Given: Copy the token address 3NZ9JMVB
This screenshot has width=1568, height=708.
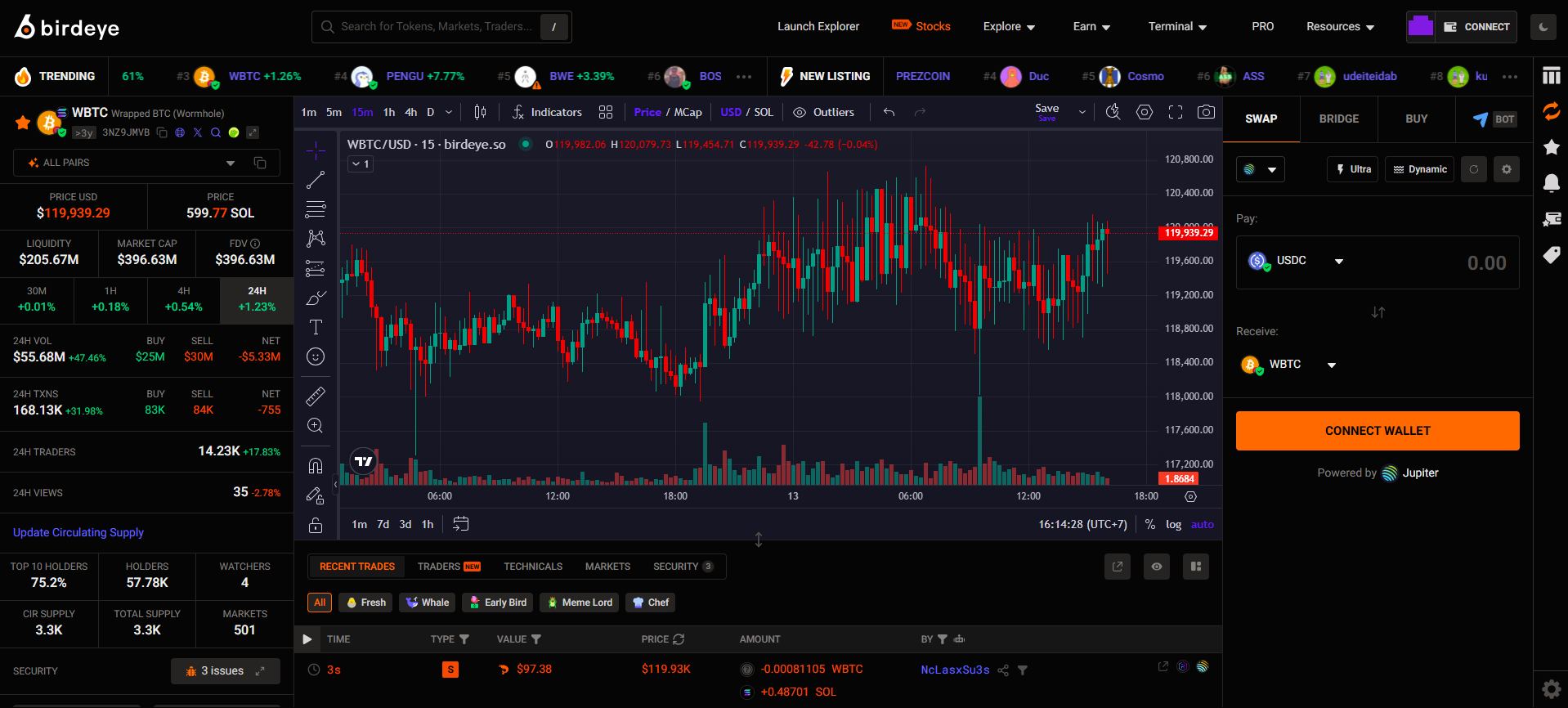Looking at the screenshot, I should point(162,132).
